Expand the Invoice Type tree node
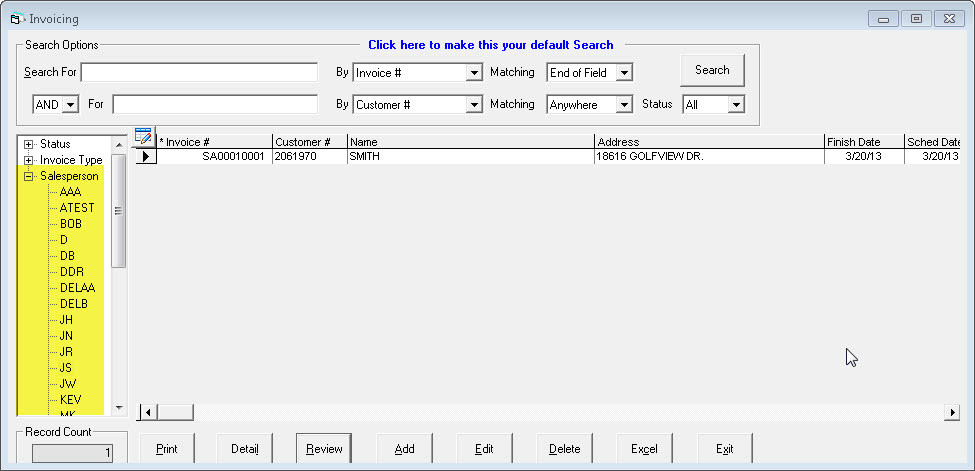The image size is (975, 471). coord(29,160)
